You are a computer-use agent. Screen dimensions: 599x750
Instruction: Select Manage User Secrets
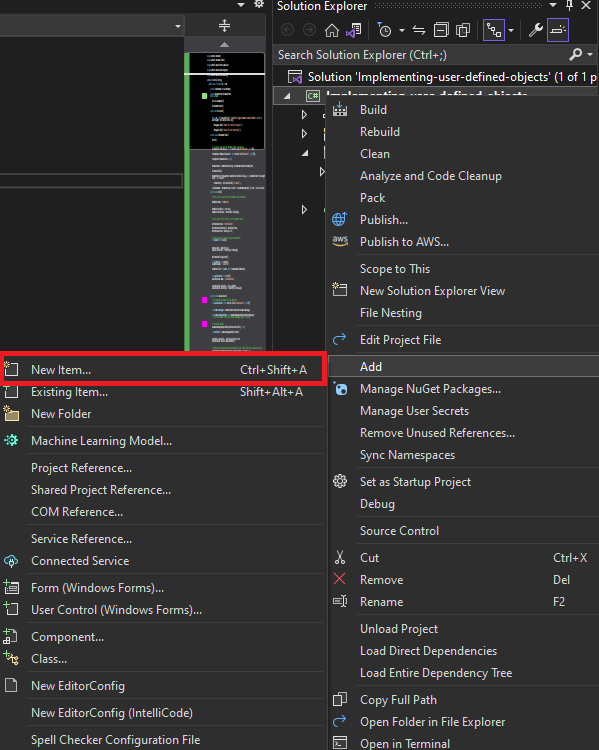pyautogui.click(x=414, y=411)
